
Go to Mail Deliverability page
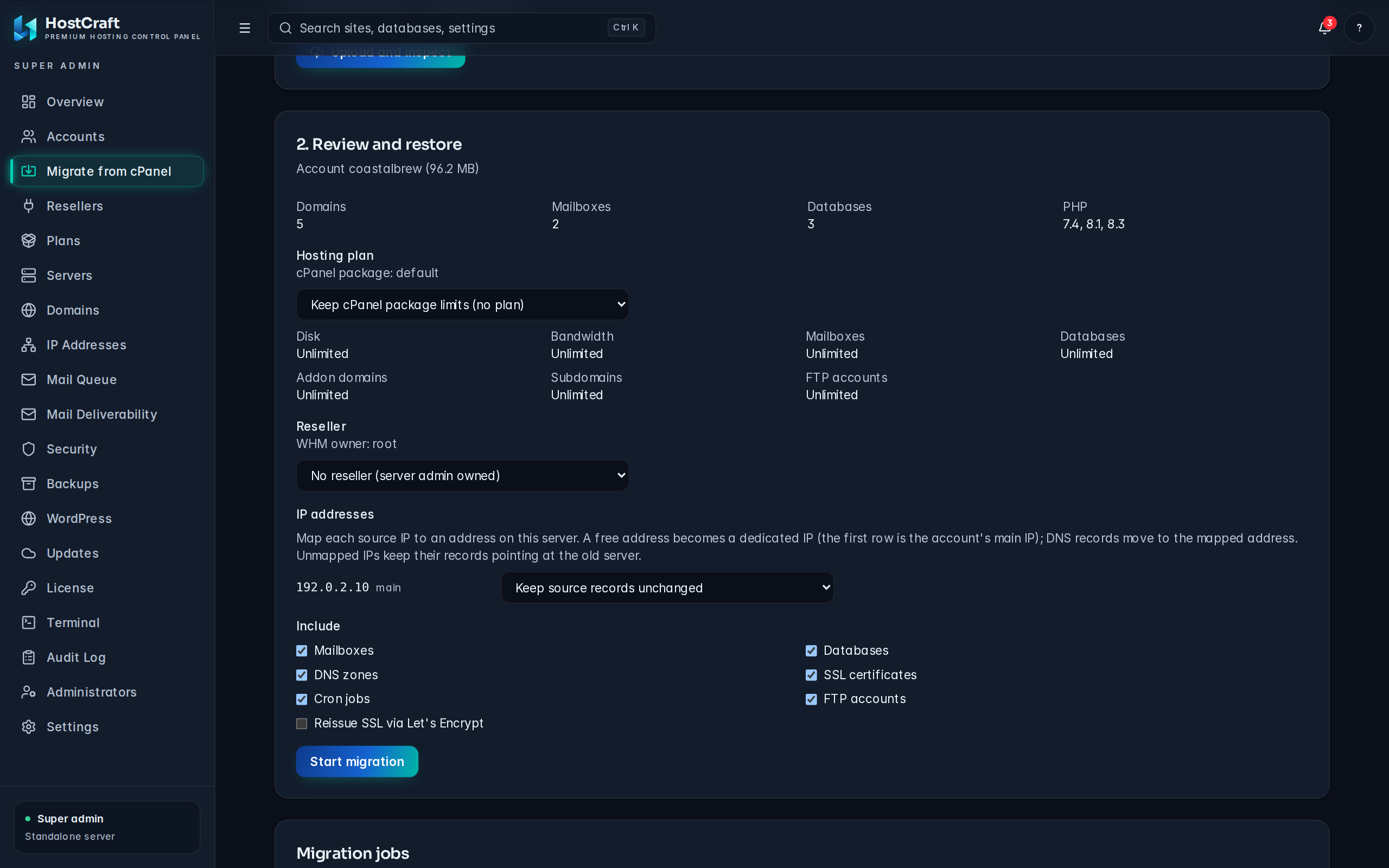tap(107, 414)
